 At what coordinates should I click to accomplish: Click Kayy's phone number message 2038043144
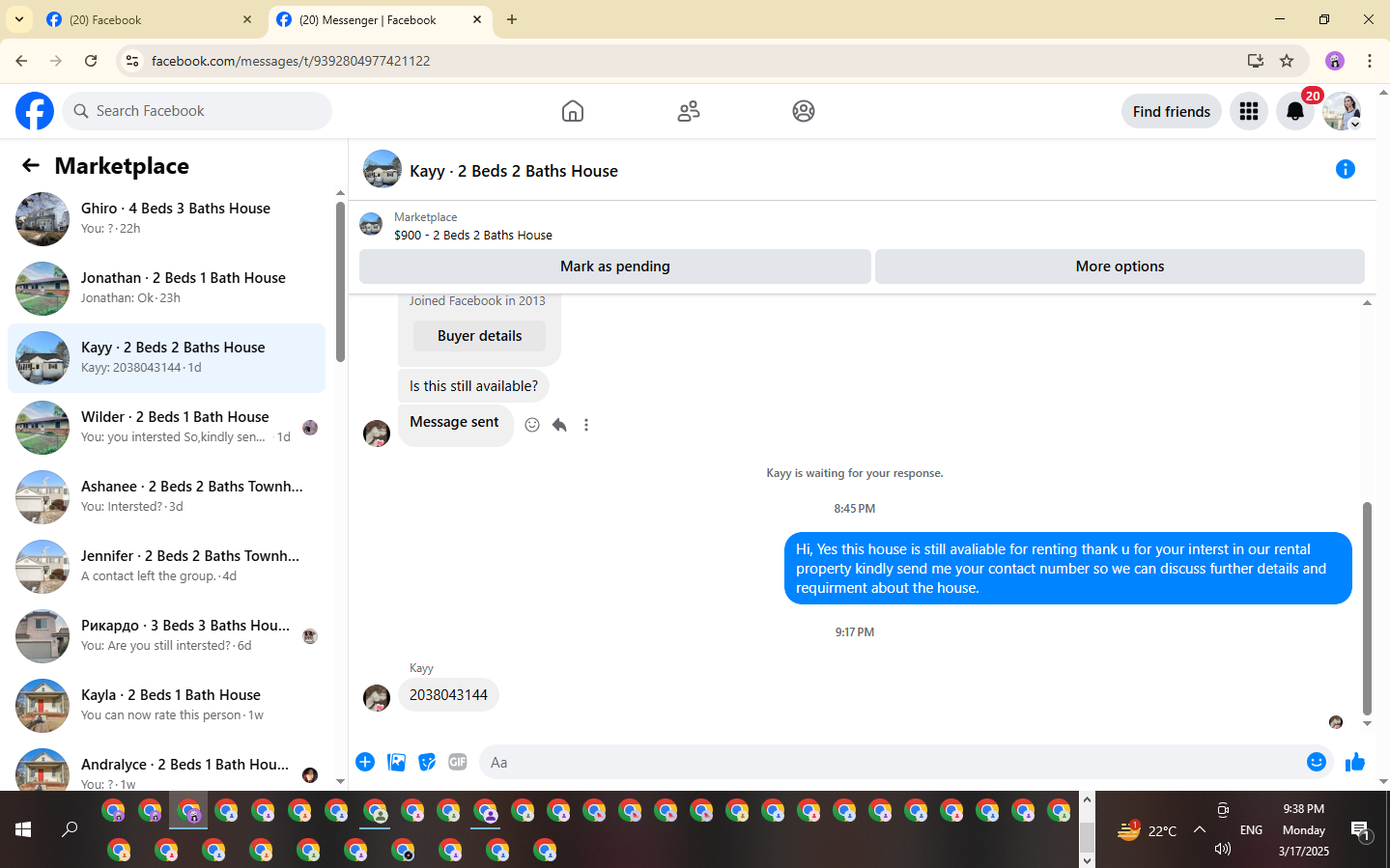(x=448, y=695)
